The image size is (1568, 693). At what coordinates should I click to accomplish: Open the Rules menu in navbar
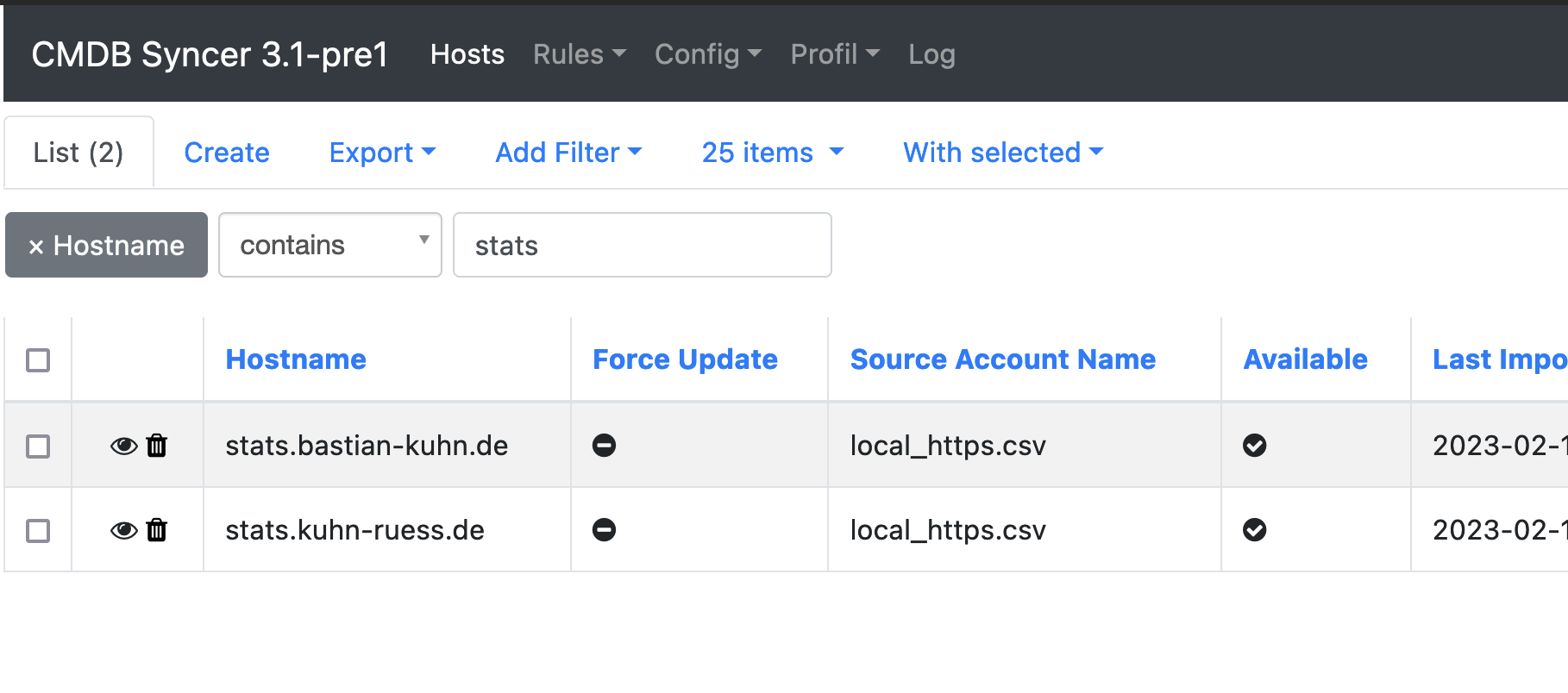(579, 54)
